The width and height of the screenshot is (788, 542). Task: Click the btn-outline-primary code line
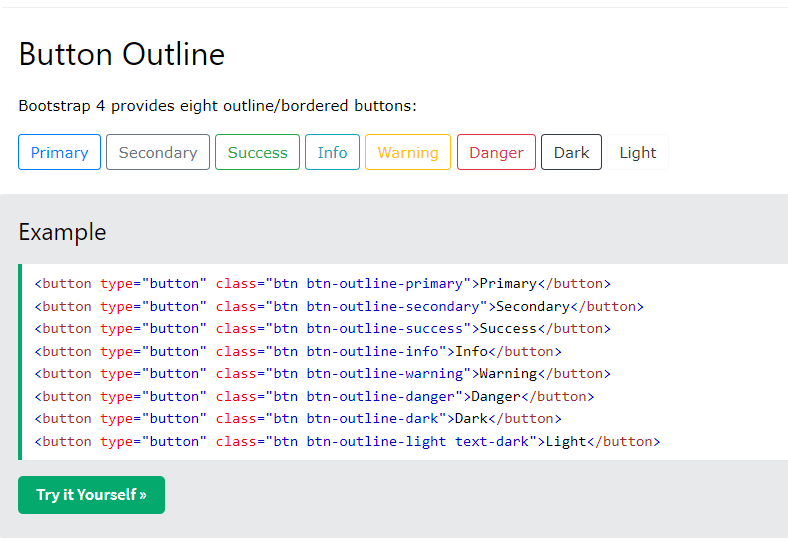323,284
